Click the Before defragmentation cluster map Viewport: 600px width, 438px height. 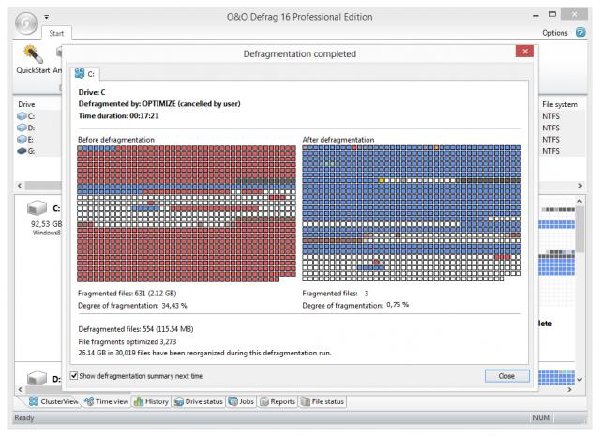[186, 213]
